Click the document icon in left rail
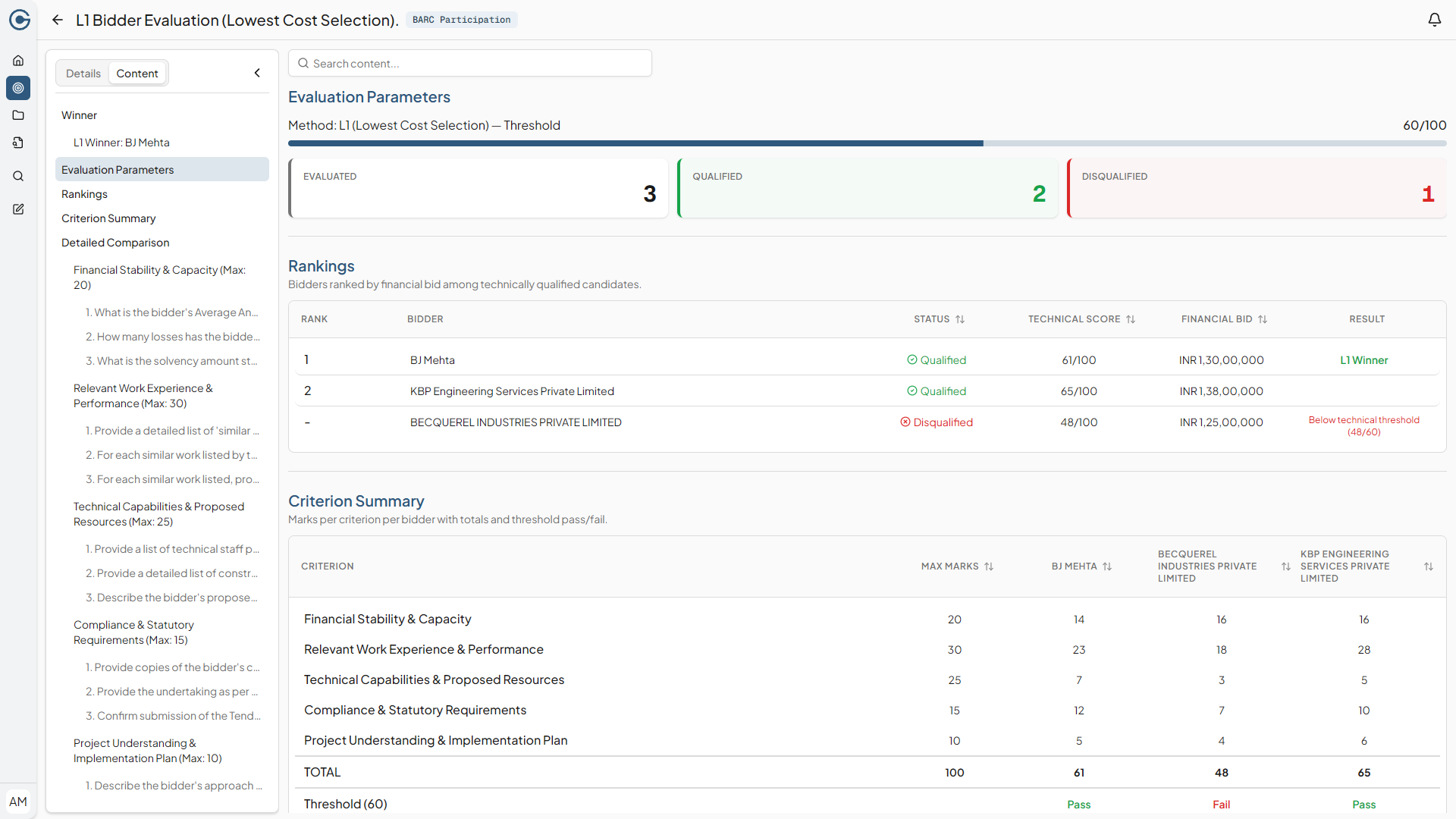This screenshot has height=819, width=1456. tap(18, 143)
